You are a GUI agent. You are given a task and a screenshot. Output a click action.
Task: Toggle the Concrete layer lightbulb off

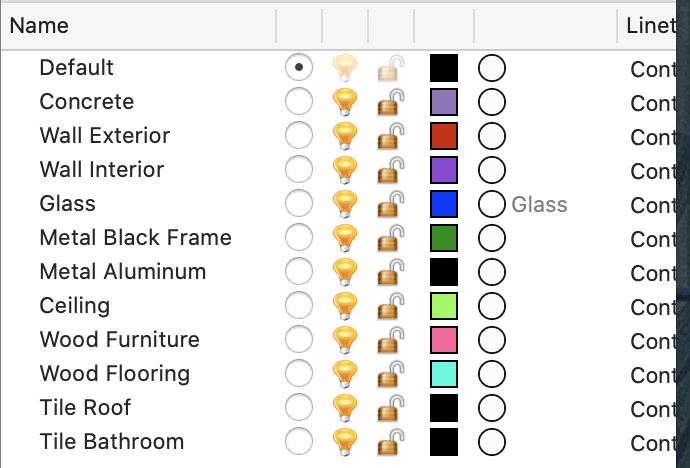pos(345,102)
